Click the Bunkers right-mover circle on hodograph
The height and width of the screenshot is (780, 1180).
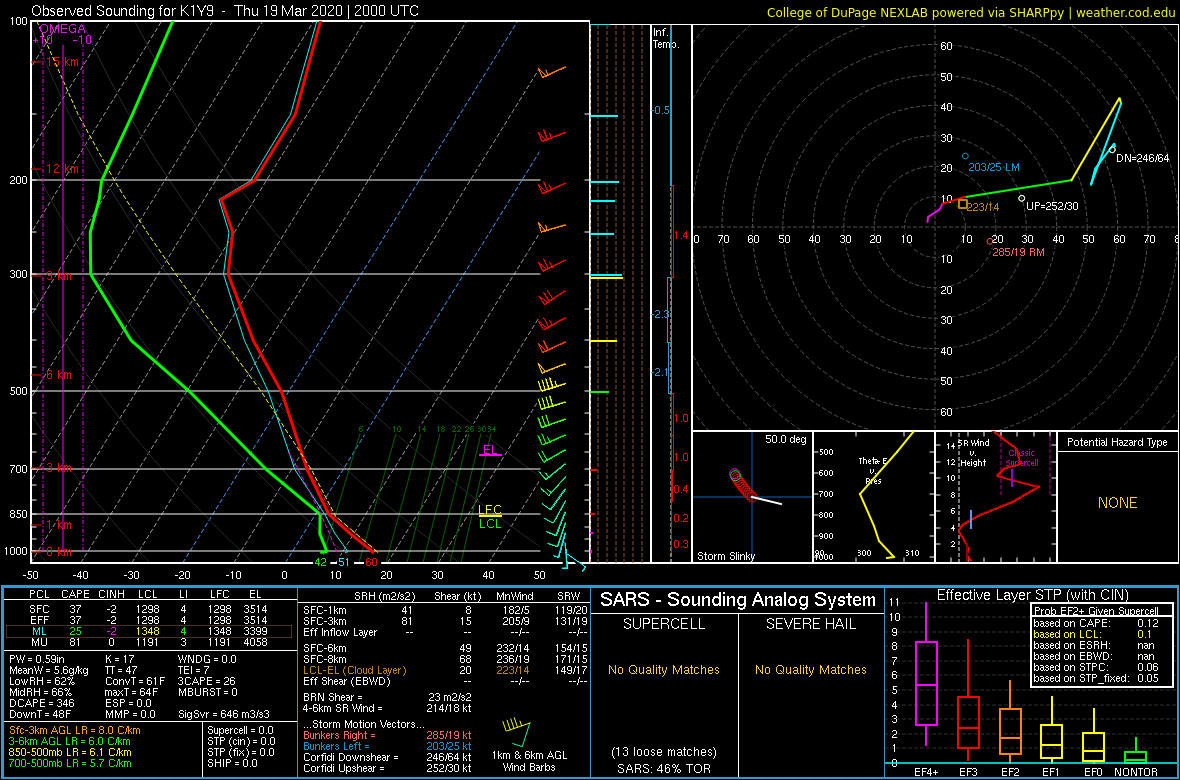click(989, 242)
